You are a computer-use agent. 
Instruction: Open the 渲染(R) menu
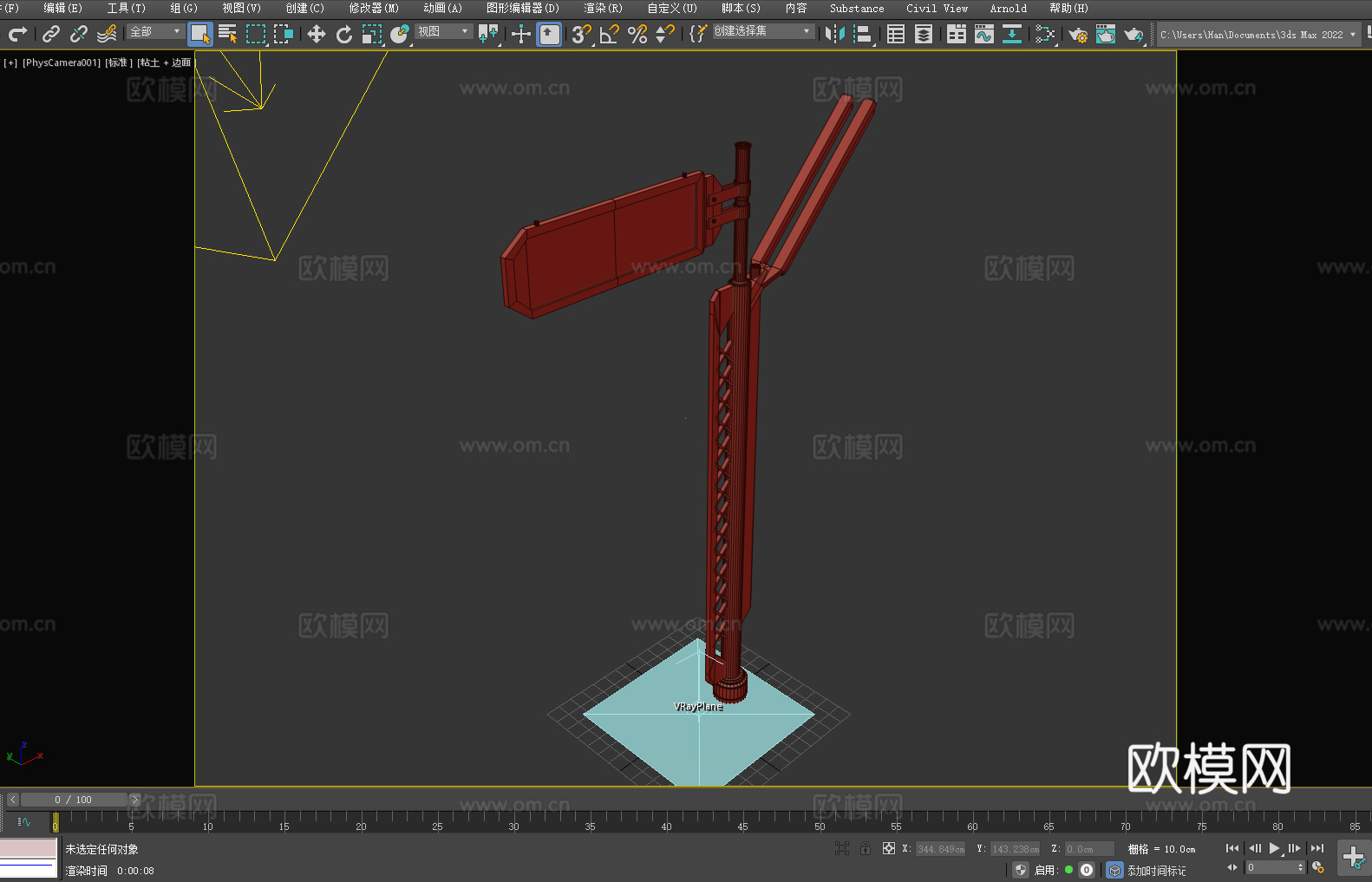603,8
